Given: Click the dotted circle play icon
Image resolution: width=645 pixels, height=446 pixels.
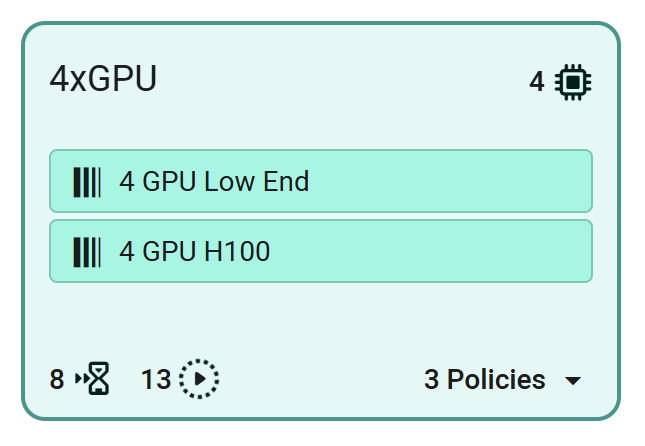Looking at the screenshot, I should [200, 380].
